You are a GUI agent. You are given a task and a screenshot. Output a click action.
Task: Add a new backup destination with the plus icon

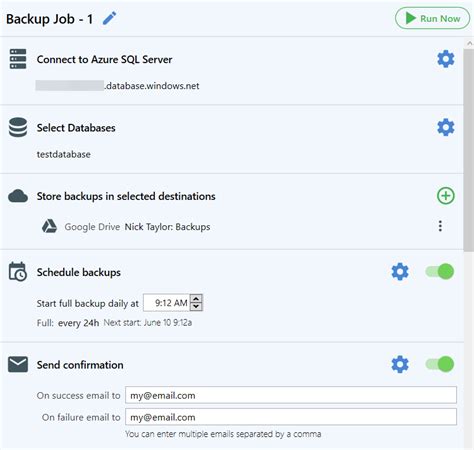coord(446,196)
